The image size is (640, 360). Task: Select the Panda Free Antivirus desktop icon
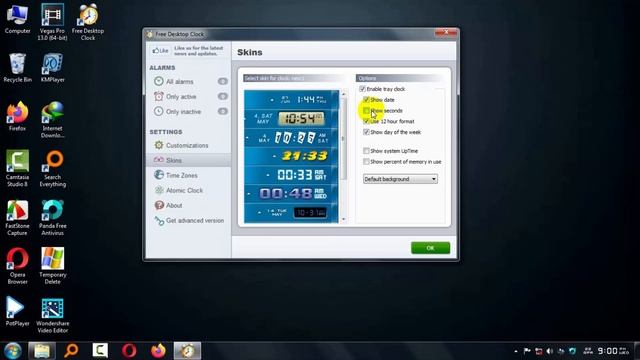pyautogui.click(x=52, y=218)
